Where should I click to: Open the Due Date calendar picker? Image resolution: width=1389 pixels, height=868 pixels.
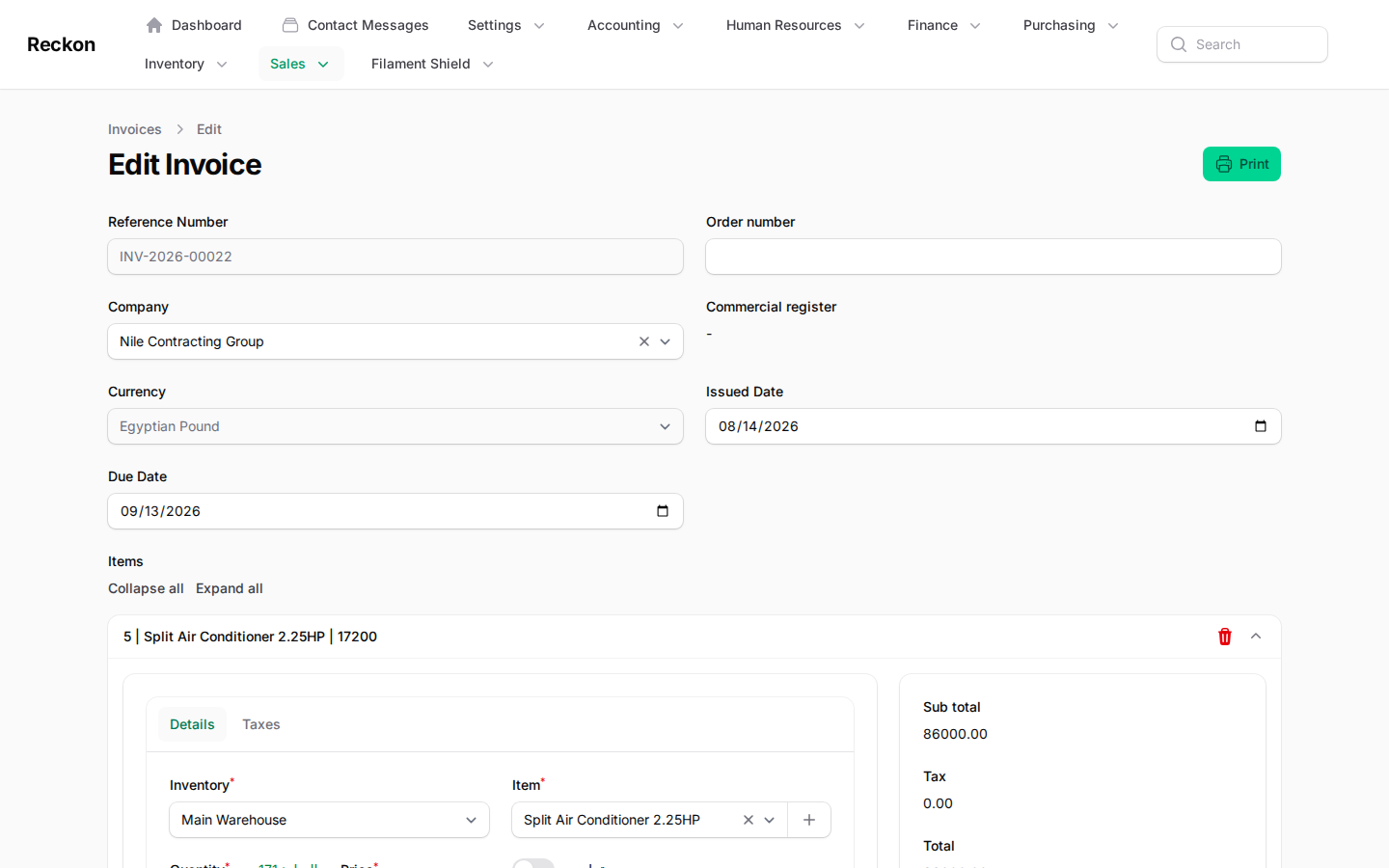coord(663,511)
